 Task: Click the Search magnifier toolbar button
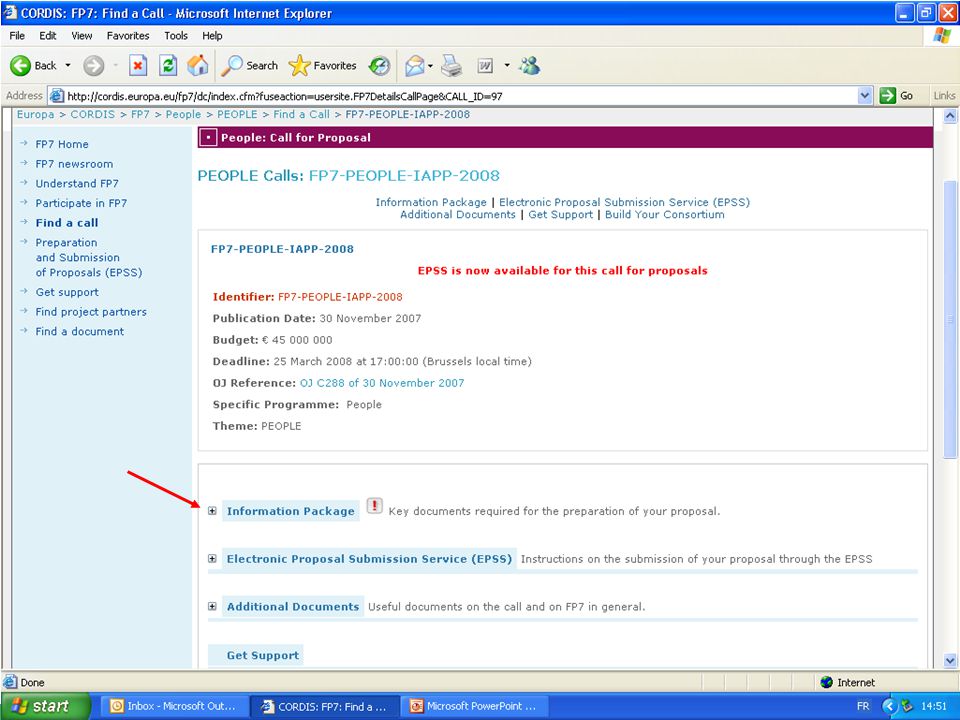[249, 66]
